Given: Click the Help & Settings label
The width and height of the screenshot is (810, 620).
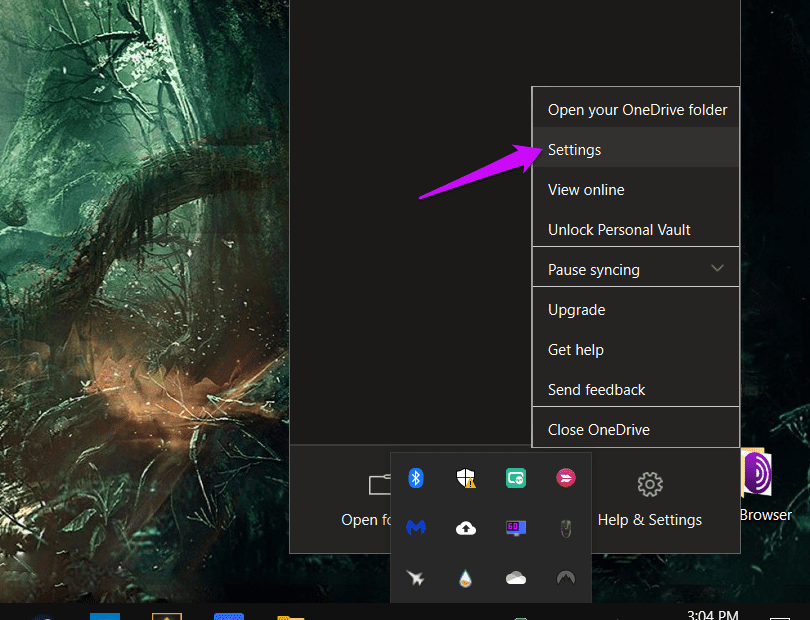Looking at the screenshot, I should point(649,520).
